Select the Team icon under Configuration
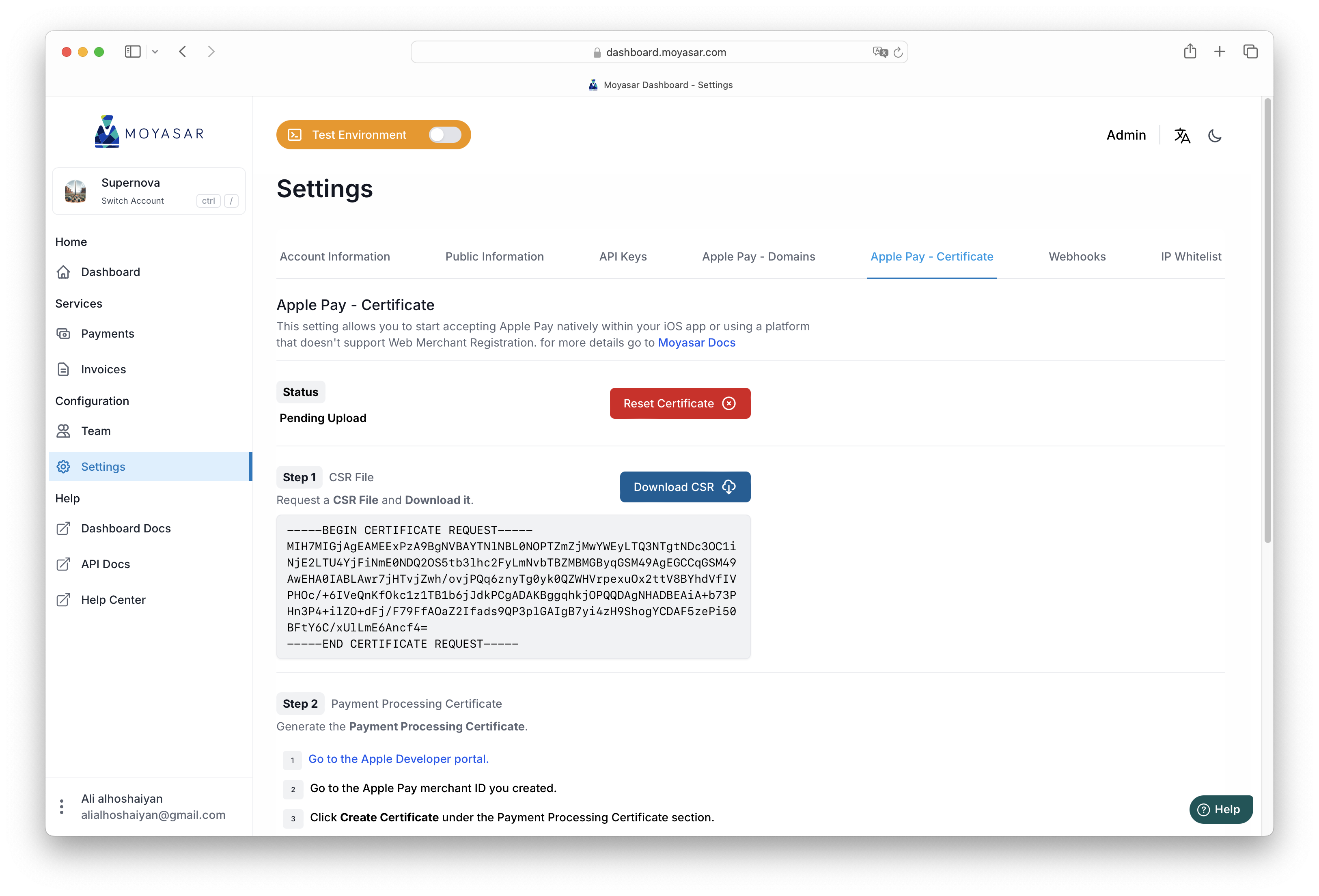 pyautogui.click(x=64, y=431)
